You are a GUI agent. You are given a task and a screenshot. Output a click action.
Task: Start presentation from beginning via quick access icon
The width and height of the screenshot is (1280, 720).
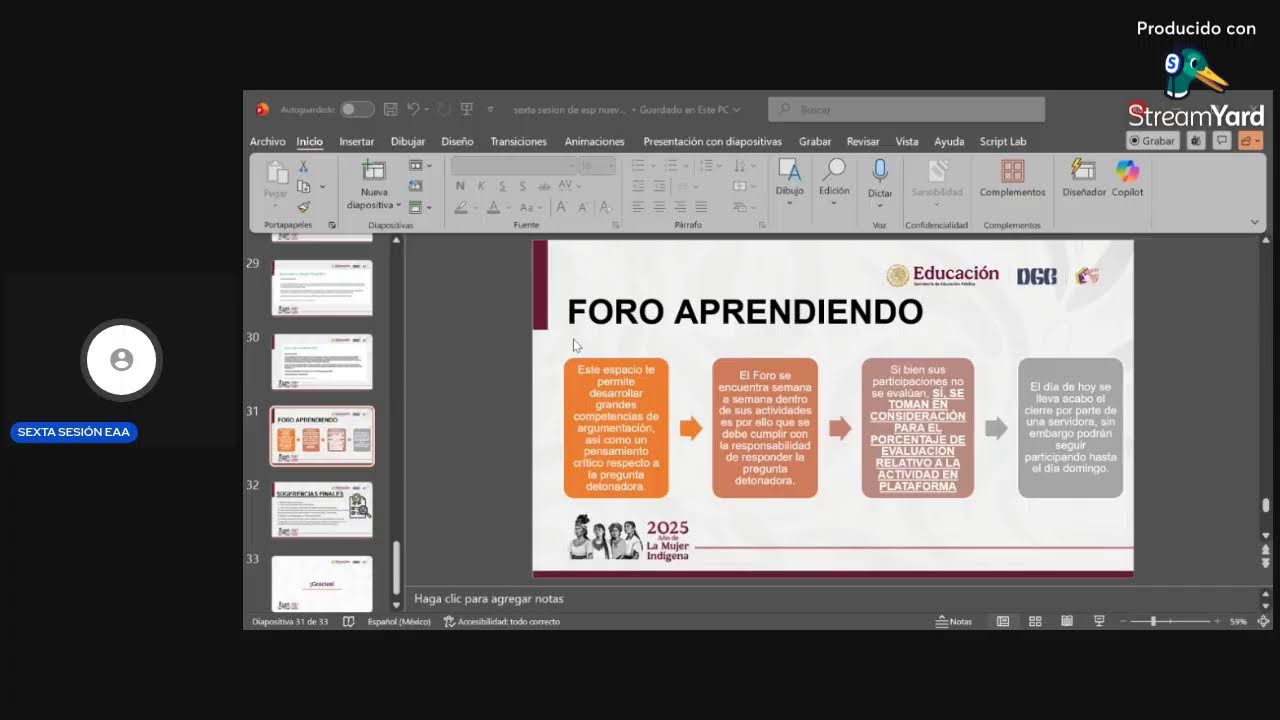click(466, 109)
